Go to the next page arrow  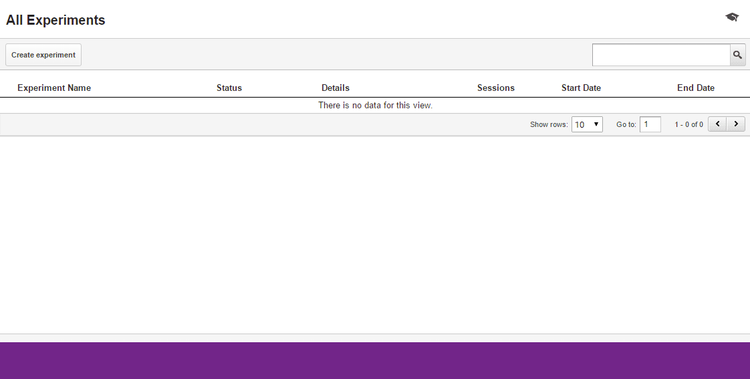[736, 124]
